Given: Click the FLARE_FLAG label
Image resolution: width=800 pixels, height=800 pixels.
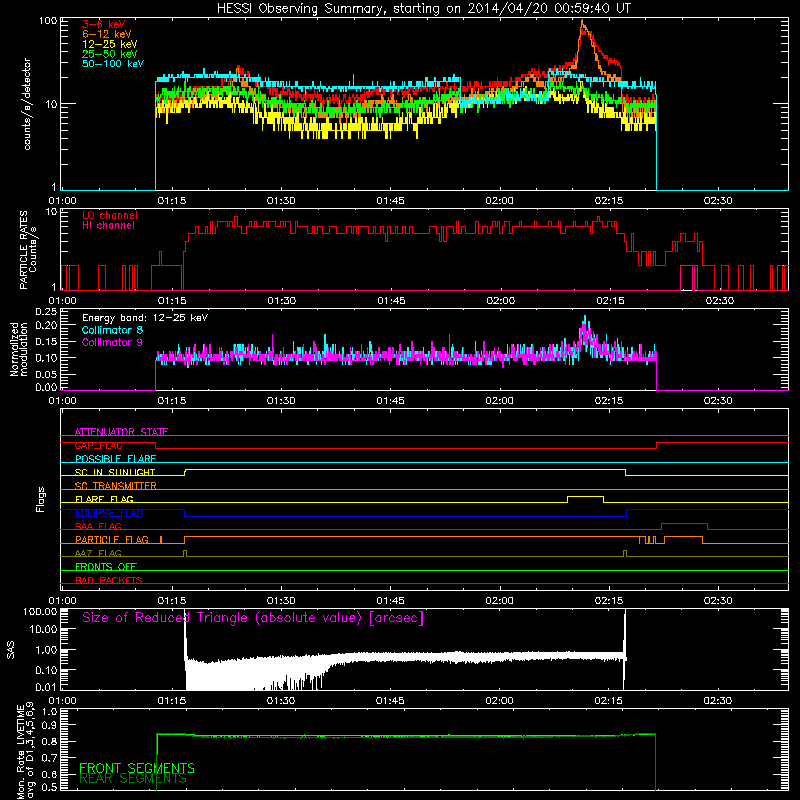Looking at the screenshot, I should (x=104, y=499).
